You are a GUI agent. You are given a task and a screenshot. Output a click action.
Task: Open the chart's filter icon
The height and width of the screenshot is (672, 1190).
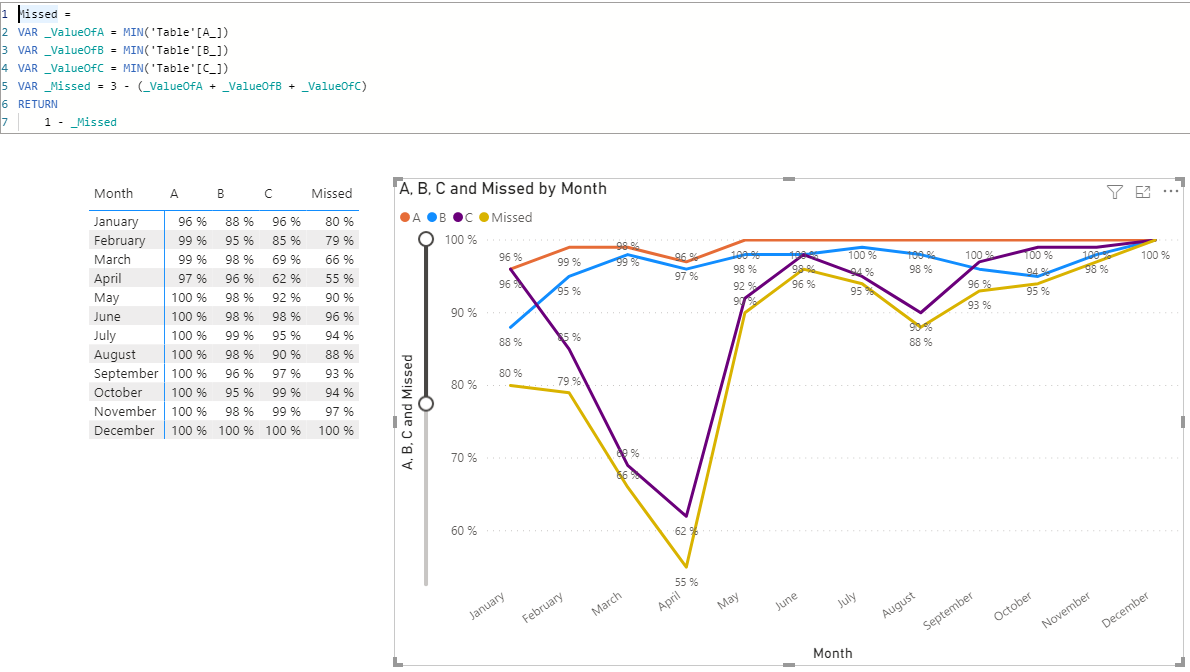tap(1114, 192)
